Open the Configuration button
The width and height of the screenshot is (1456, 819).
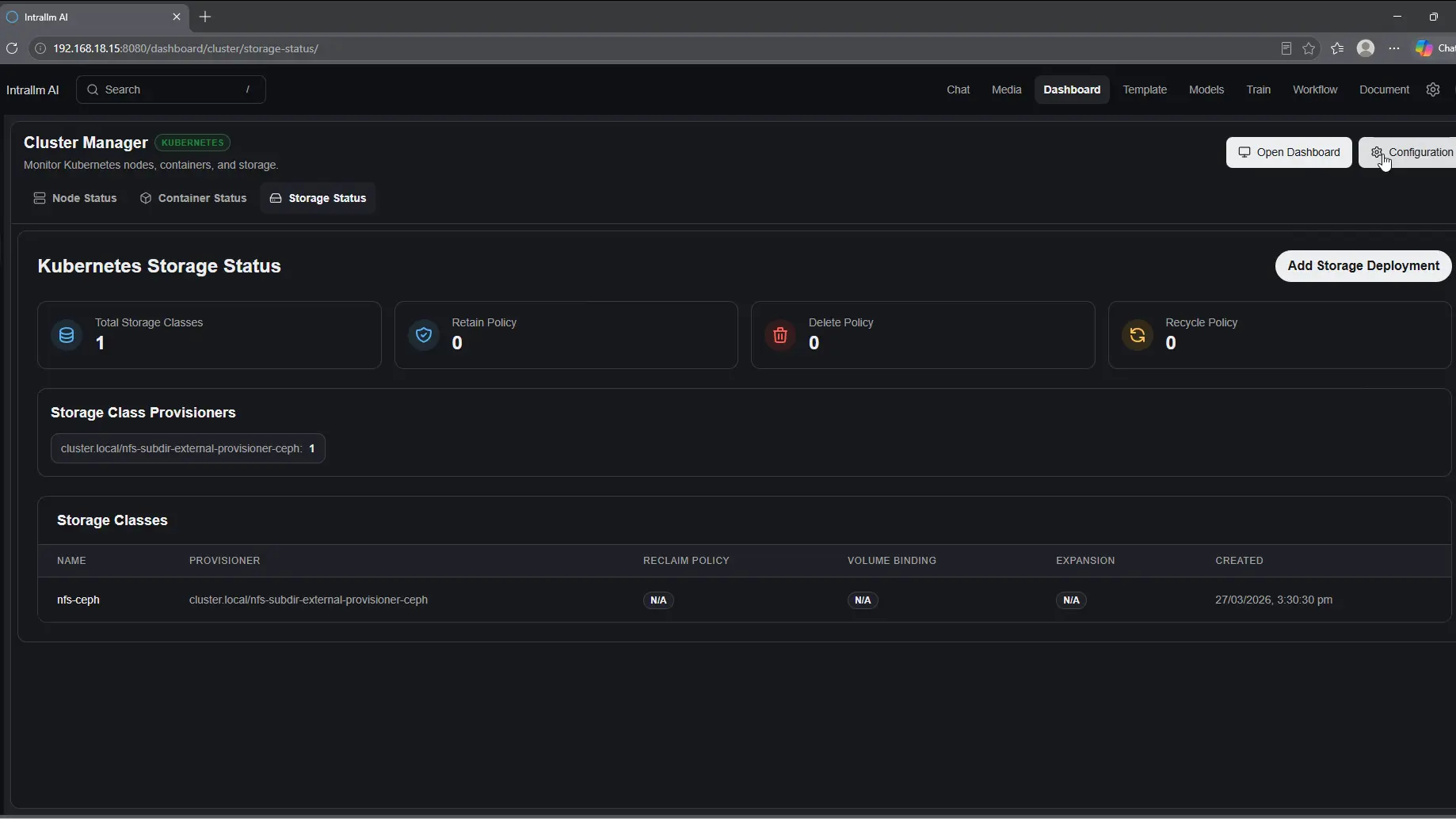1408,152
